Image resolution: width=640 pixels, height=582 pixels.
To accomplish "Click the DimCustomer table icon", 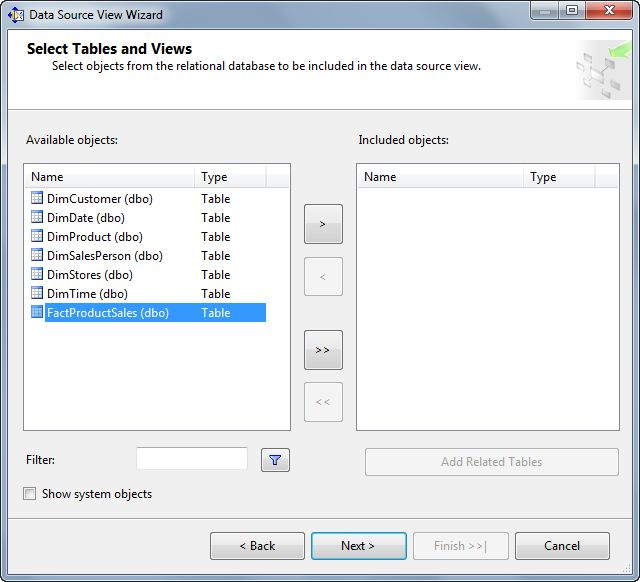I will point(37,198).
